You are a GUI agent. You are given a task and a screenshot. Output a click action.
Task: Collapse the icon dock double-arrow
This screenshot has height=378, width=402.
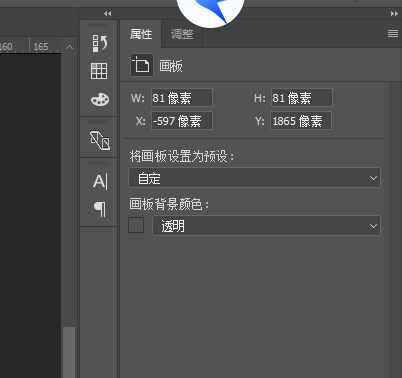coord(107,14)
